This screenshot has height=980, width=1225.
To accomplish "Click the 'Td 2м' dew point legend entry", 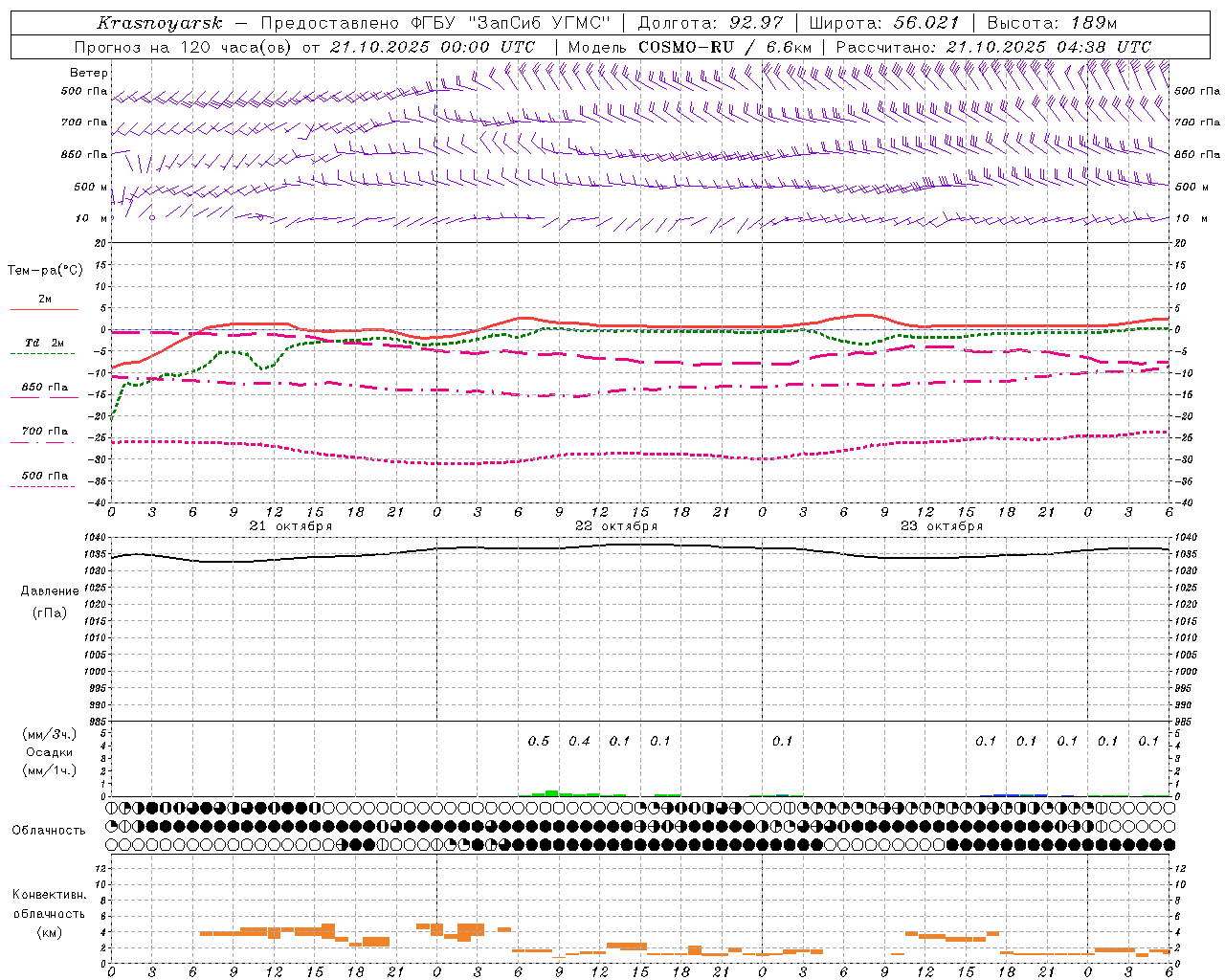I will point(45,343).
